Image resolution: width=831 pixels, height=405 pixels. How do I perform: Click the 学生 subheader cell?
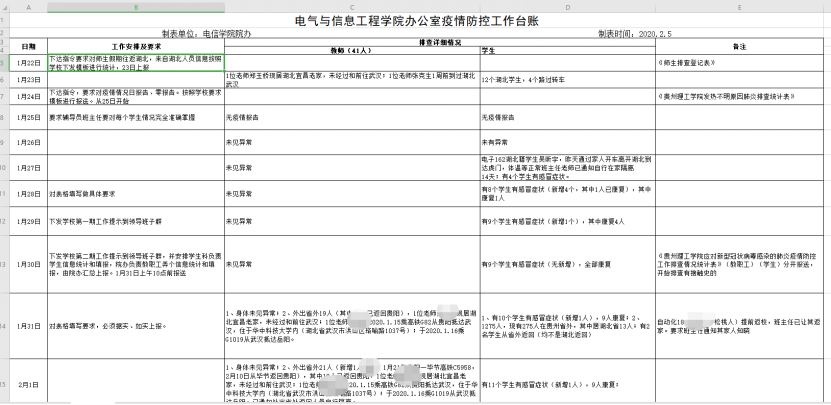pyautogui.click(x=566, y=49)
